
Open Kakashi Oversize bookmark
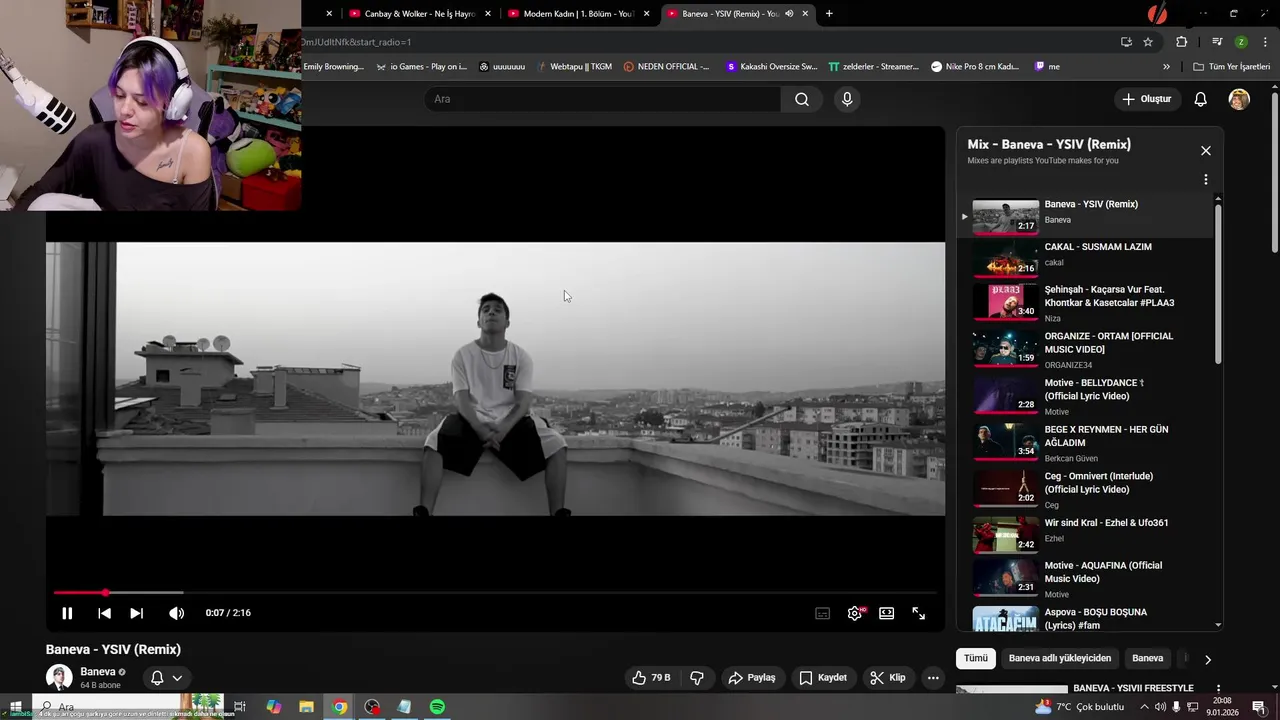tap(771, 67)
